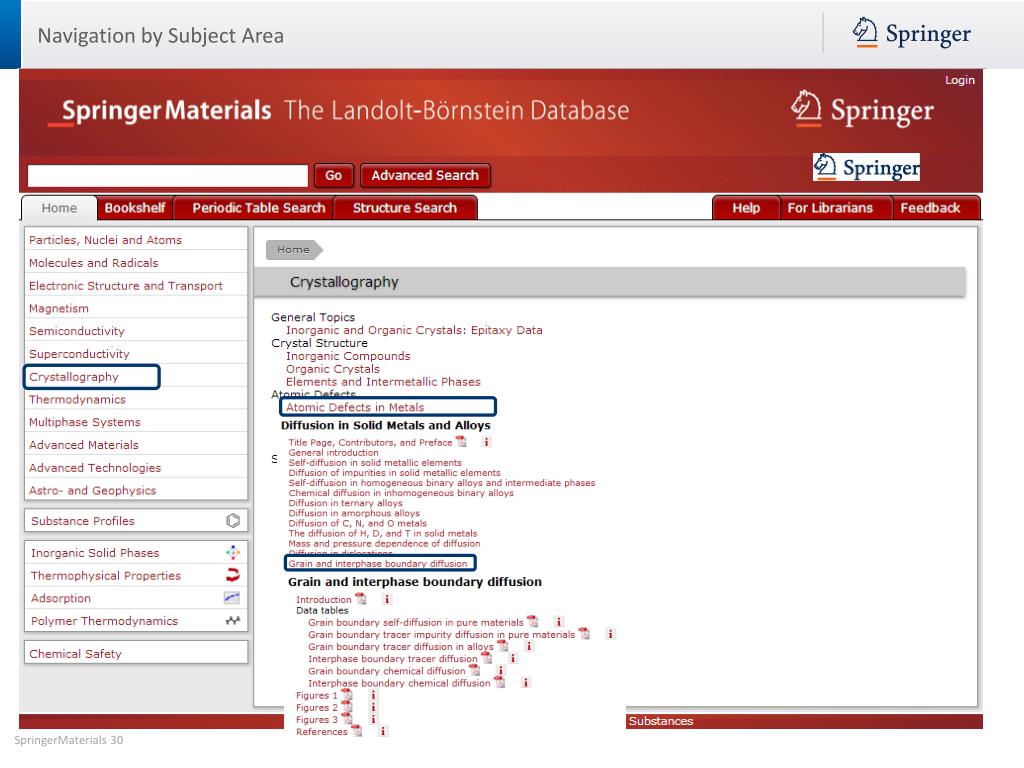This screenshot has height=768, width=1024.
Task: Click the Go search button
Action: 334,176
